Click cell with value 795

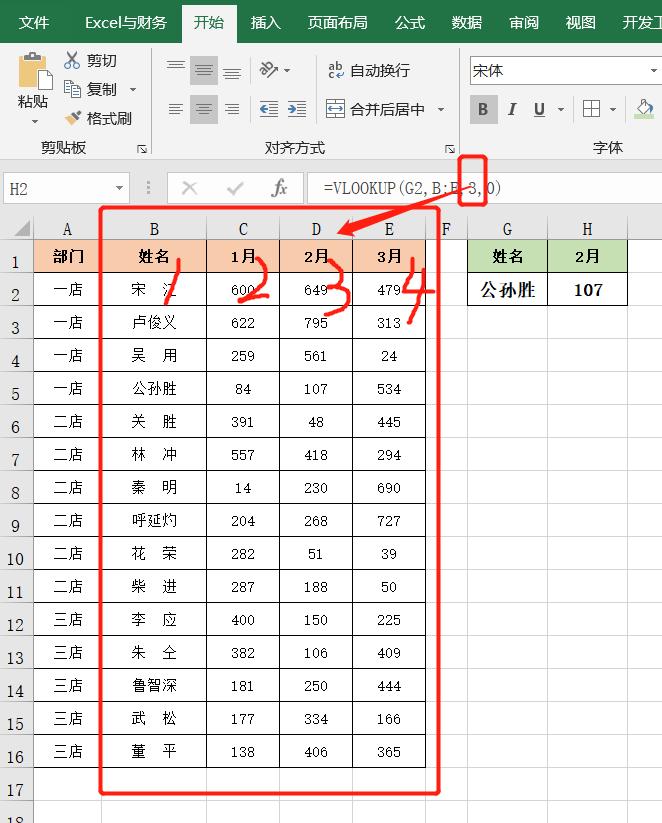pos(316,322)
